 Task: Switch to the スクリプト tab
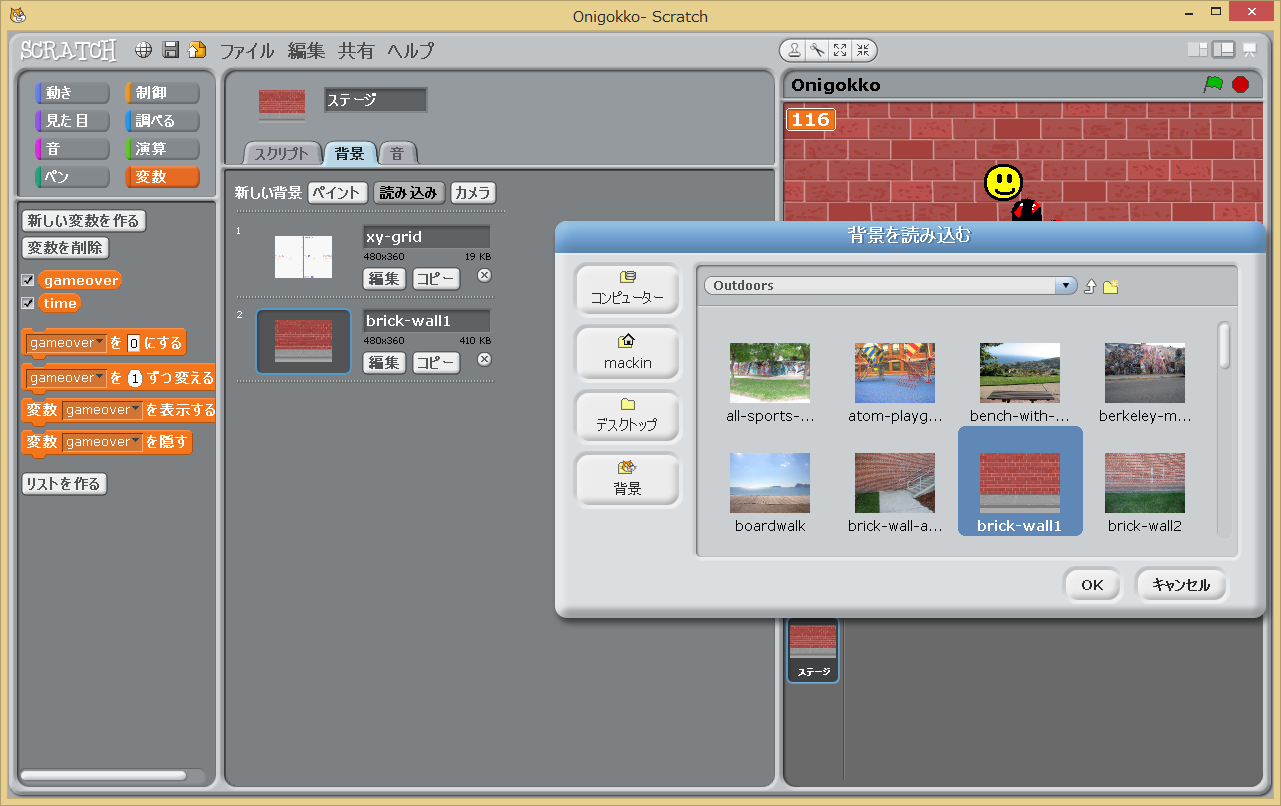tap(281, 154)
